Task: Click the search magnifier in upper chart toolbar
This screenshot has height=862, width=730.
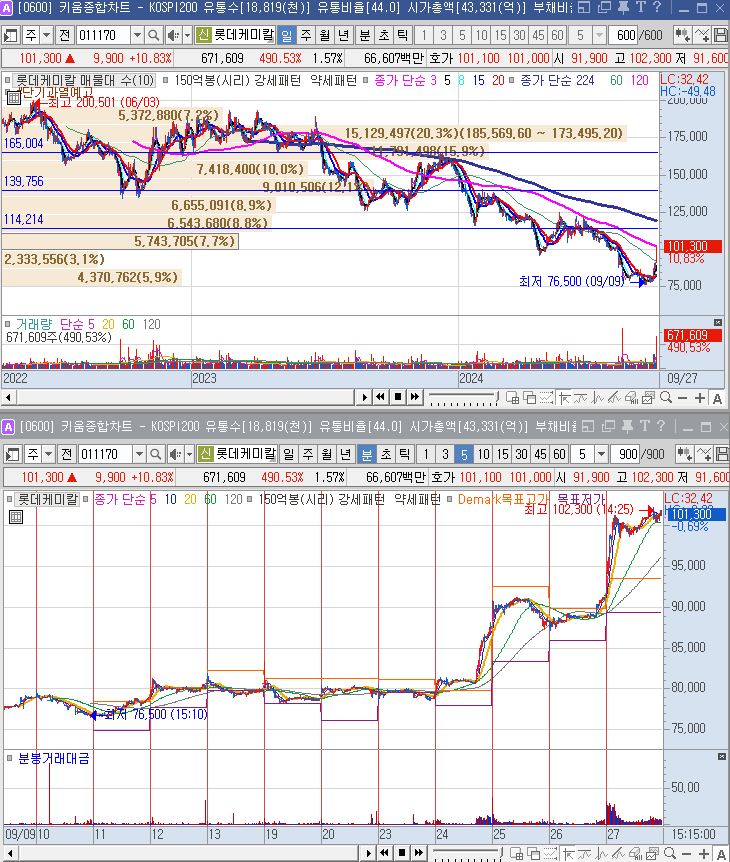Action: (x=153, y=36)
